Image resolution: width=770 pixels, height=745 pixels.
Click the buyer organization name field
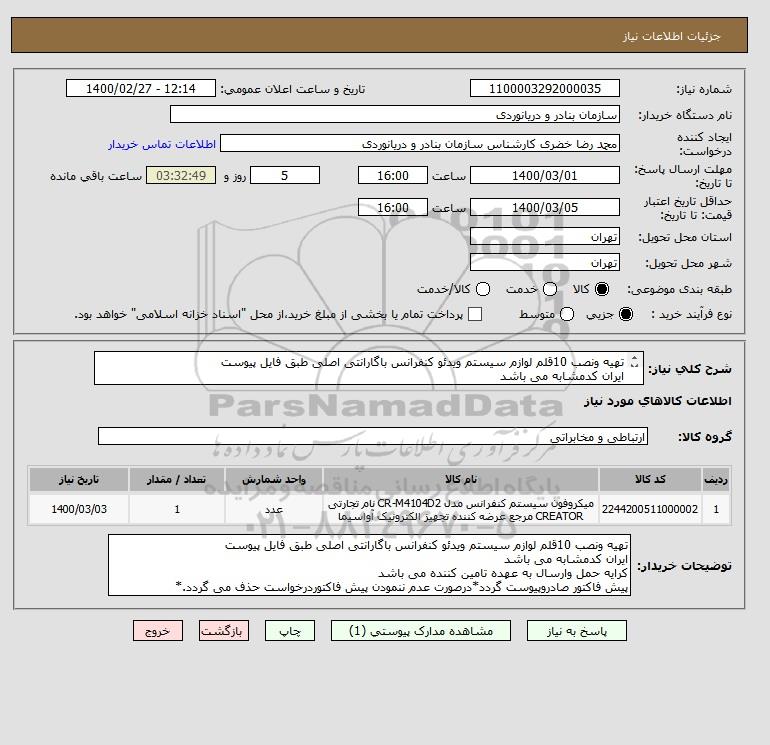(395, 114)
